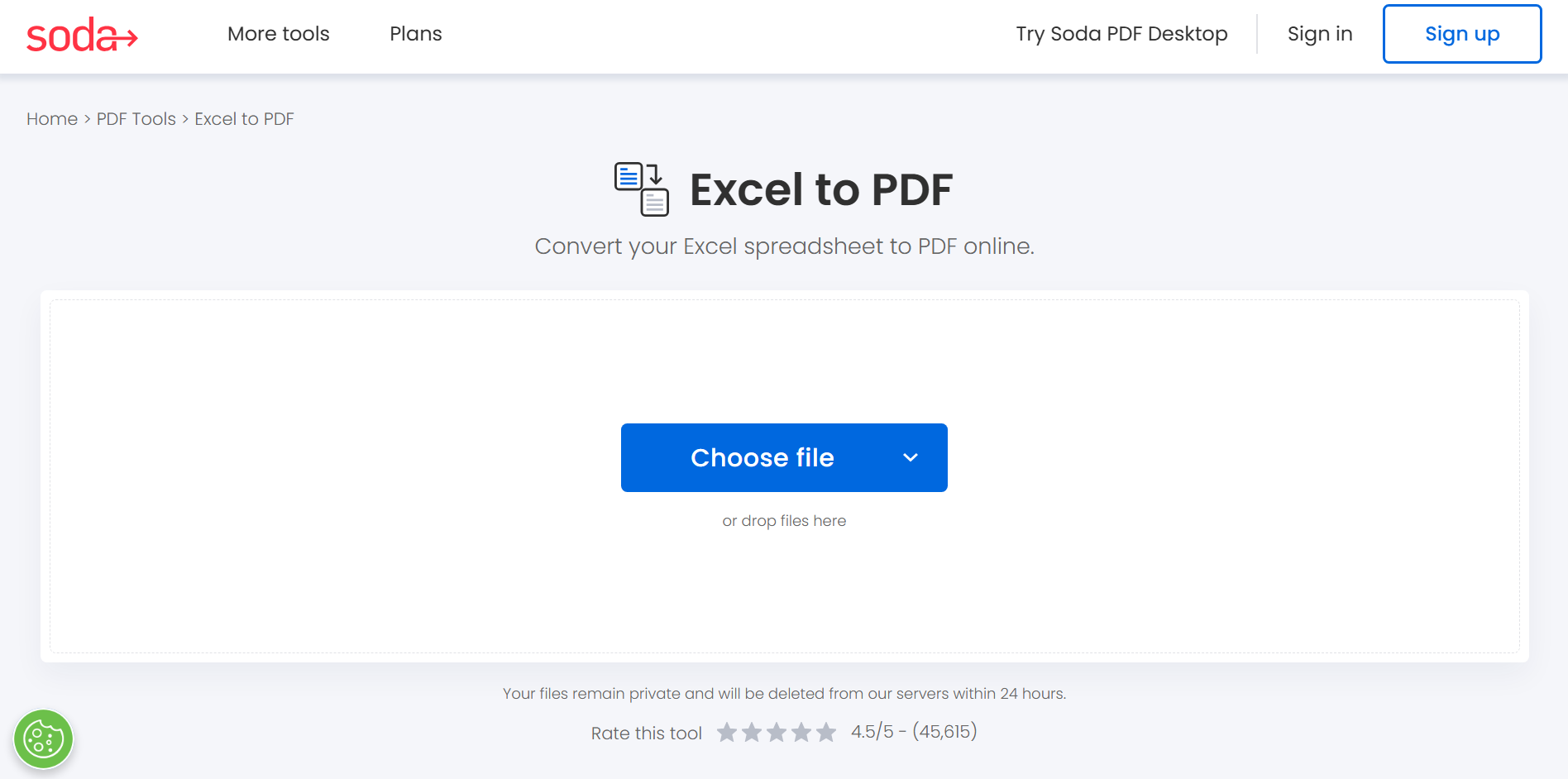Open the cookie preferences icon
This screenshot has height=779, width=1568.
[x=44, y=739]
